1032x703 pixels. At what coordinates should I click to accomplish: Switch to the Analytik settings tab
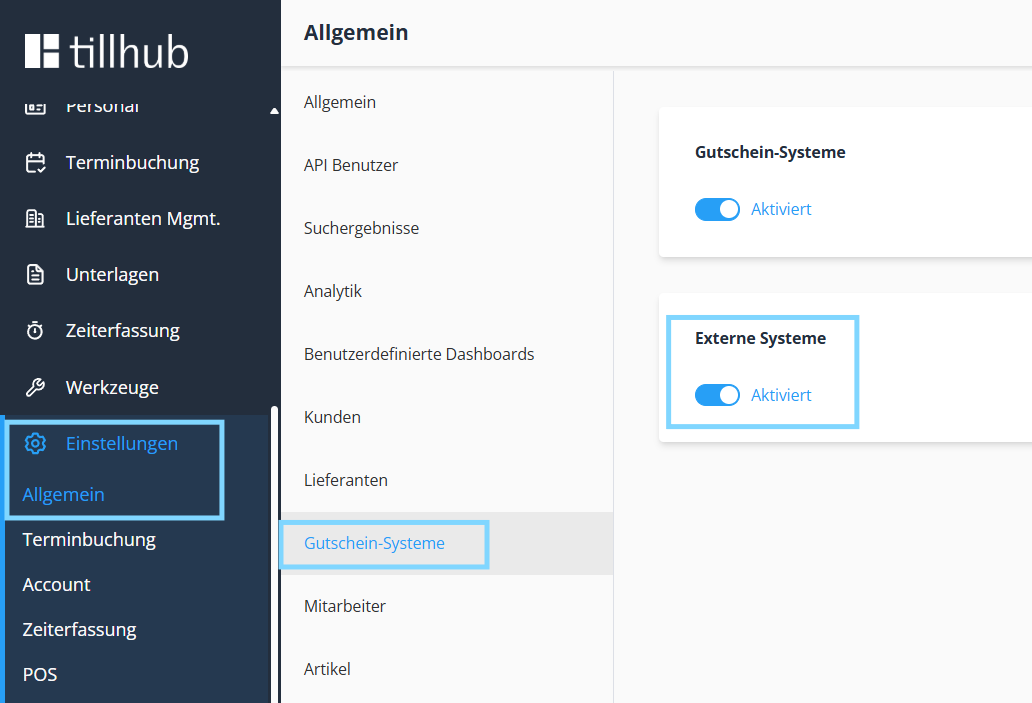333,291
